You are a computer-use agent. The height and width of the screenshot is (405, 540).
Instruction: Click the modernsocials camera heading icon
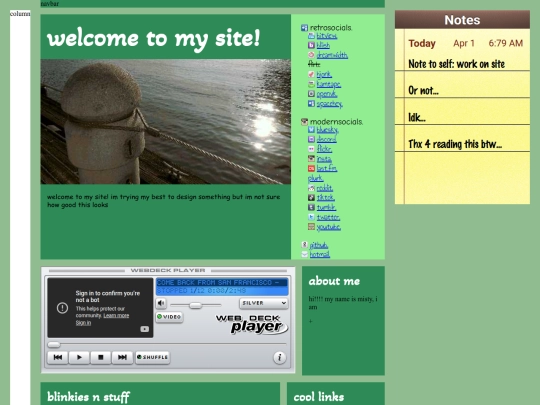(304, 122)
